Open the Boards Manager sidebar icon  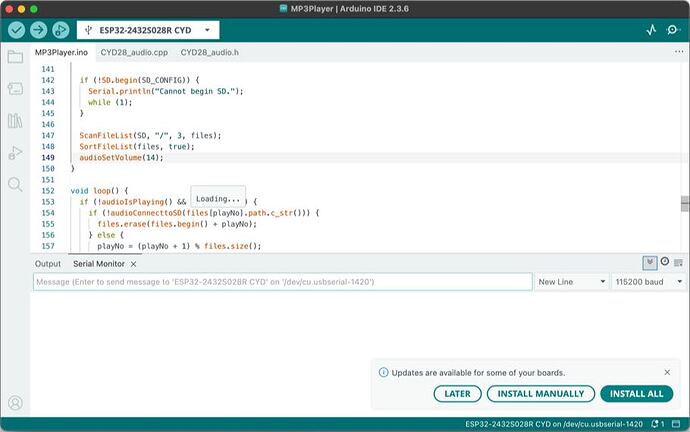(15, 89)
